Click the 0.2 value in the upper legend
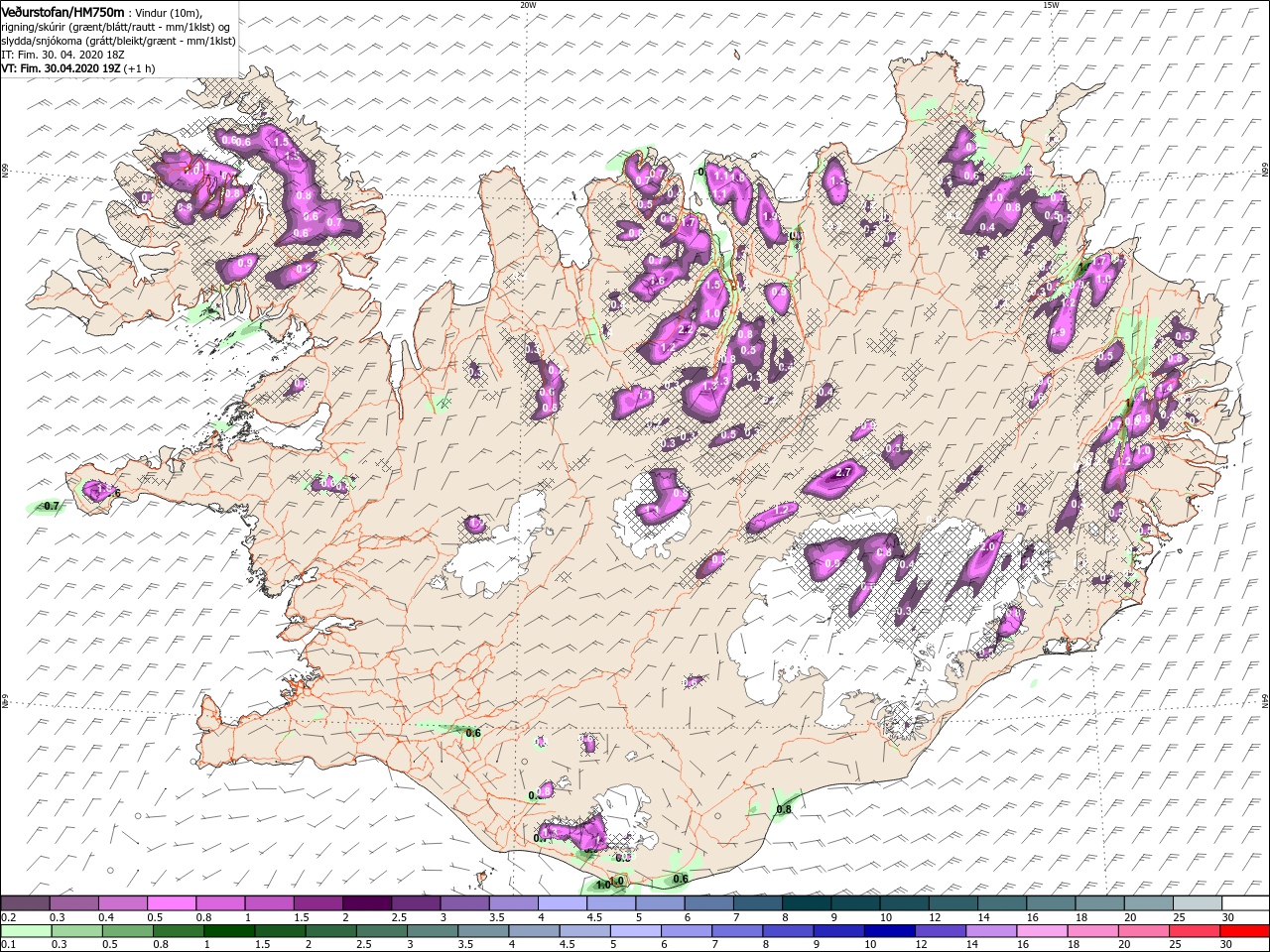Viewport: 1270px width, 952px height. (8, 917)
